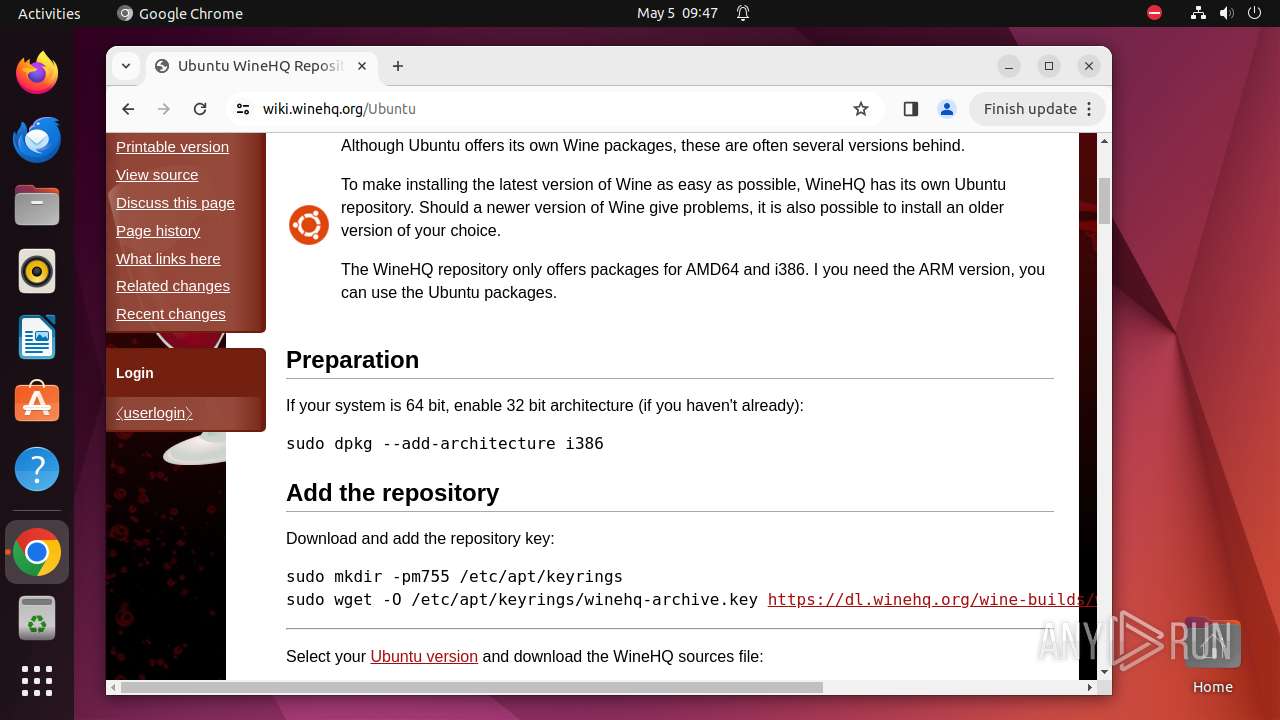Show Applications grid
The height and width of the screenshot is (720, 1280).
tap(37, 681)
